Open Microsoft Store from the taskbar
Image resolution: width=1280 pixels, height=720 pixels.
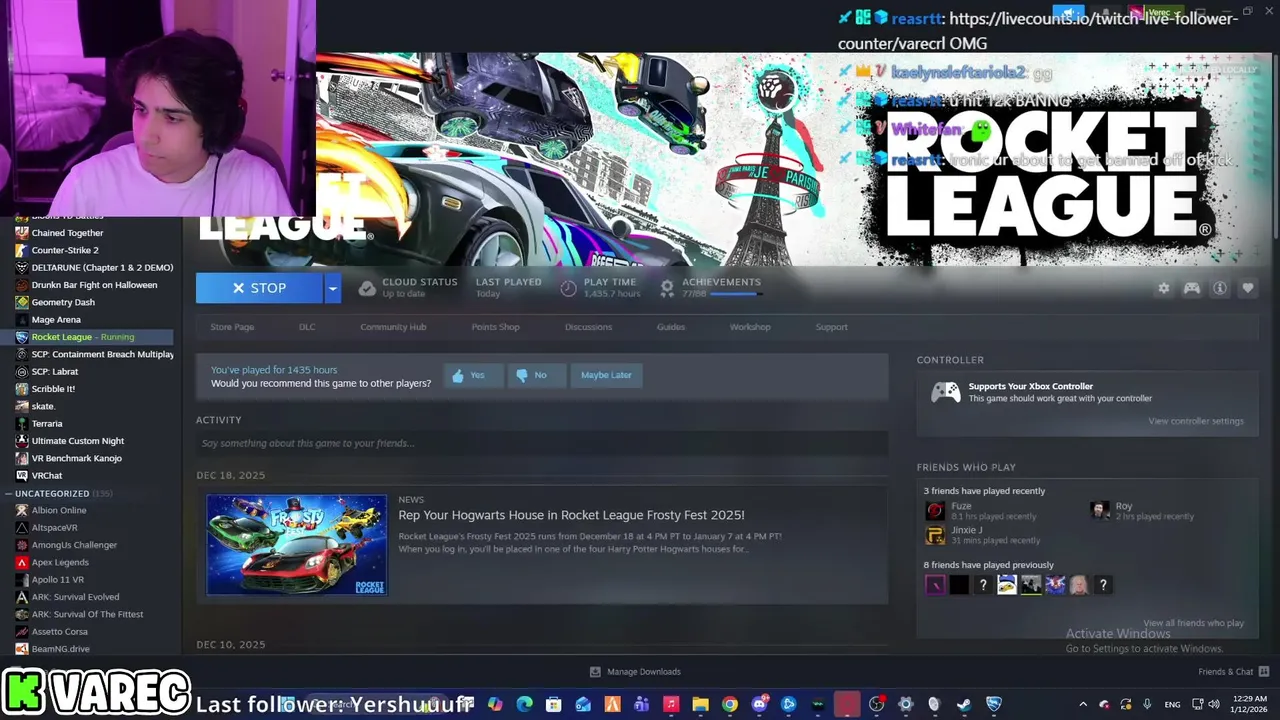(553, 704)
